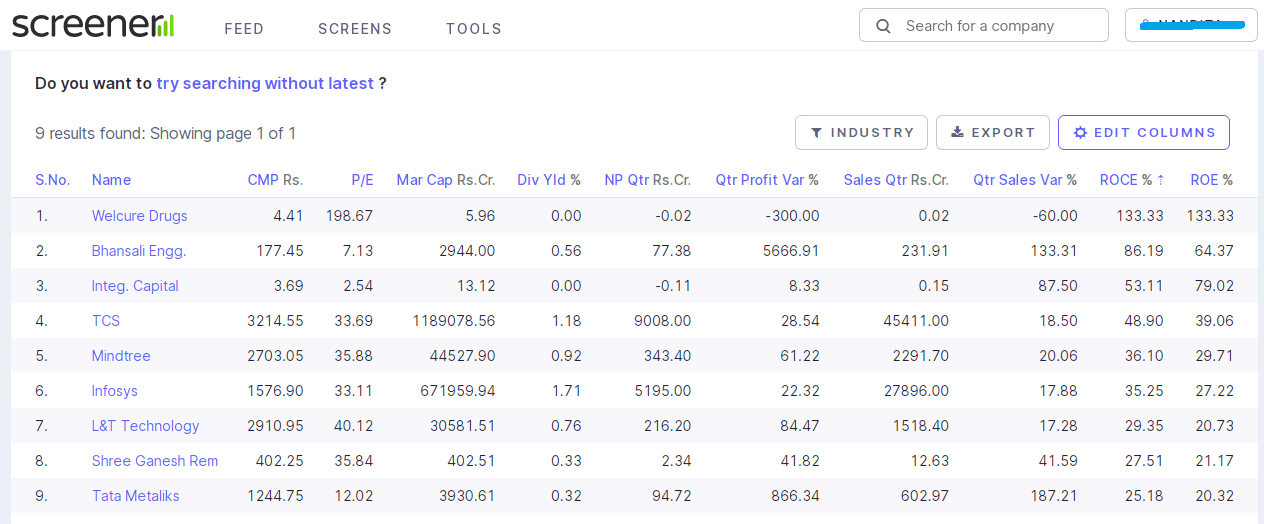The height and width of the screenshot is (524, 1264).
Task: Click Infosys dividend yield 1.71
Action: 566,391
